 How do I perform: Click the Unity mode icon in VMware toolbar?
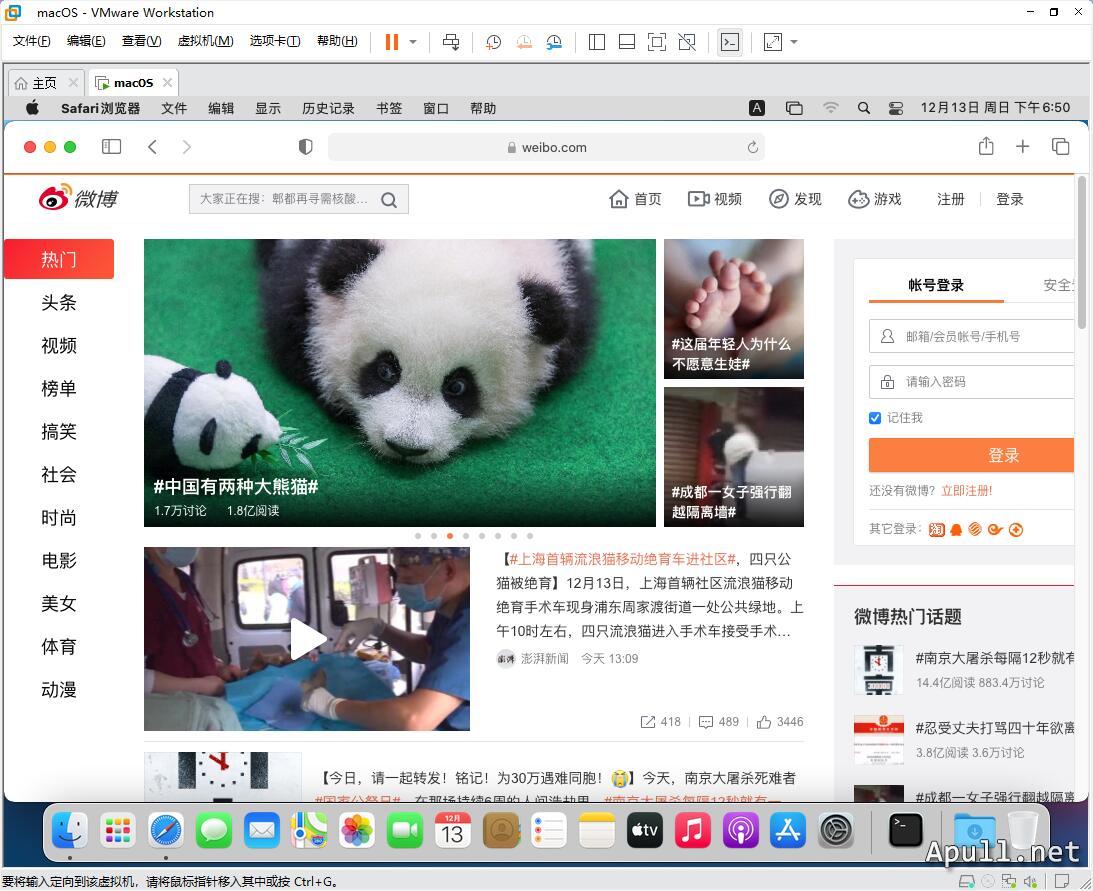[687, 42]
